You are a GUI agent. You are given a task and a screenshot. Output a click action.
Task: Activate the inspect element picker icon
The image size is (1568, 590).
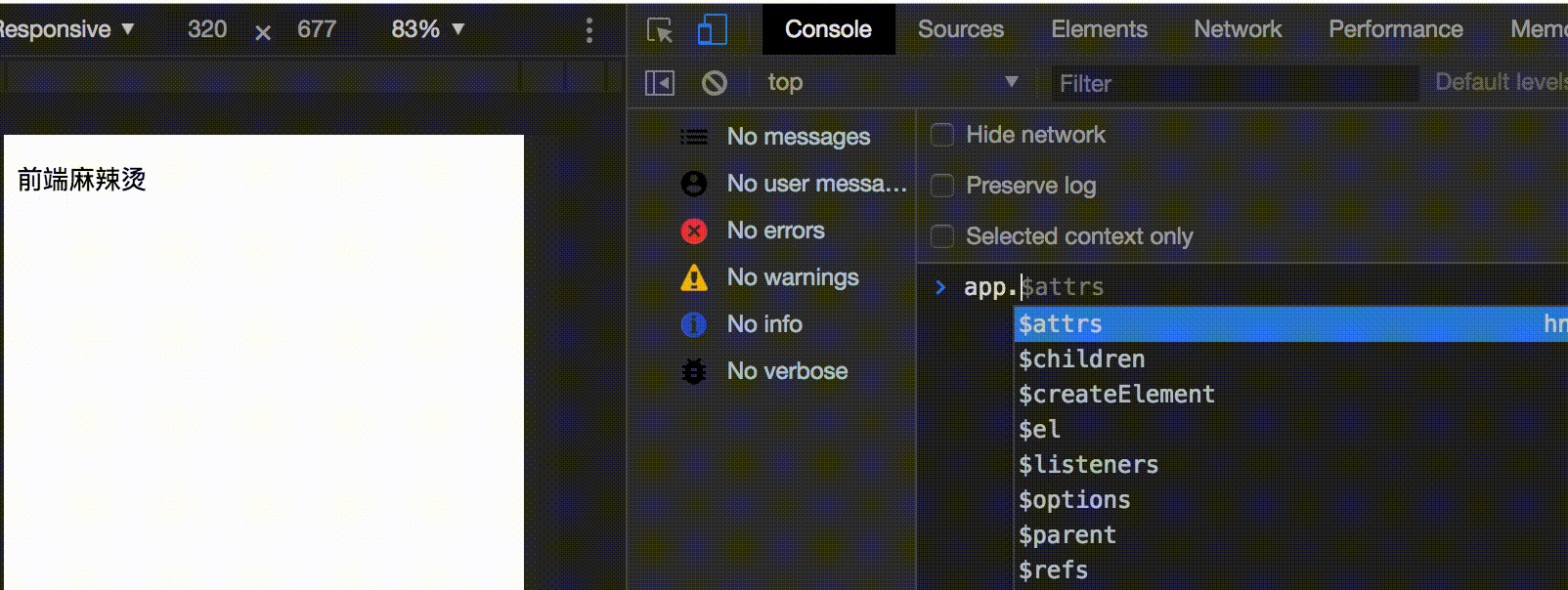660,30
